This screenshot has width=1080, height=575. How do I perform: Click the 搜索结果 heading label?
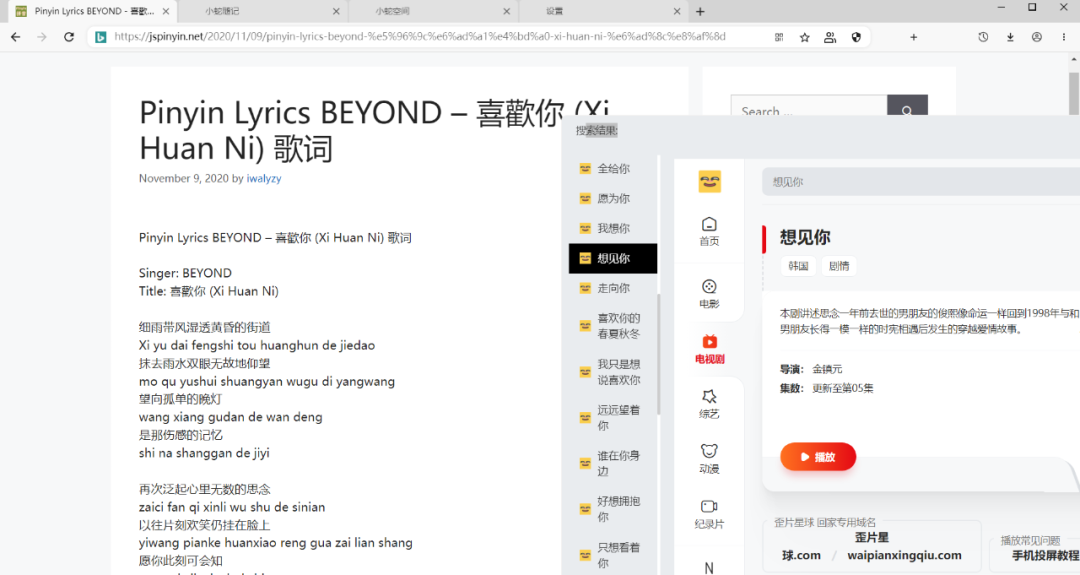point(596,131)
